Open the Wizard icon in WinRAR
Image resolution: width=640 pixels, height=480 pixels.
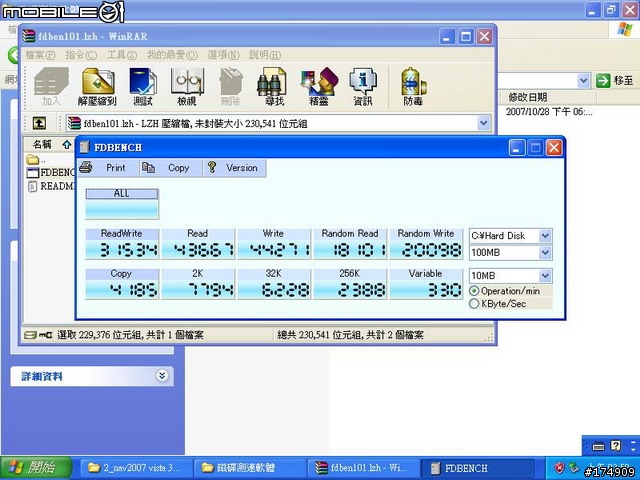(x=319, y=87)
